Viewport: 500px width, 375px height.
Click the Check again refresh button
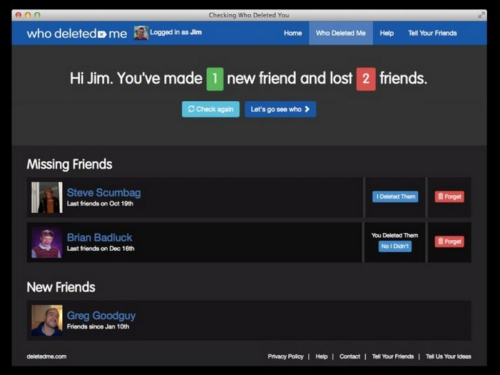(x=211, y=109)
